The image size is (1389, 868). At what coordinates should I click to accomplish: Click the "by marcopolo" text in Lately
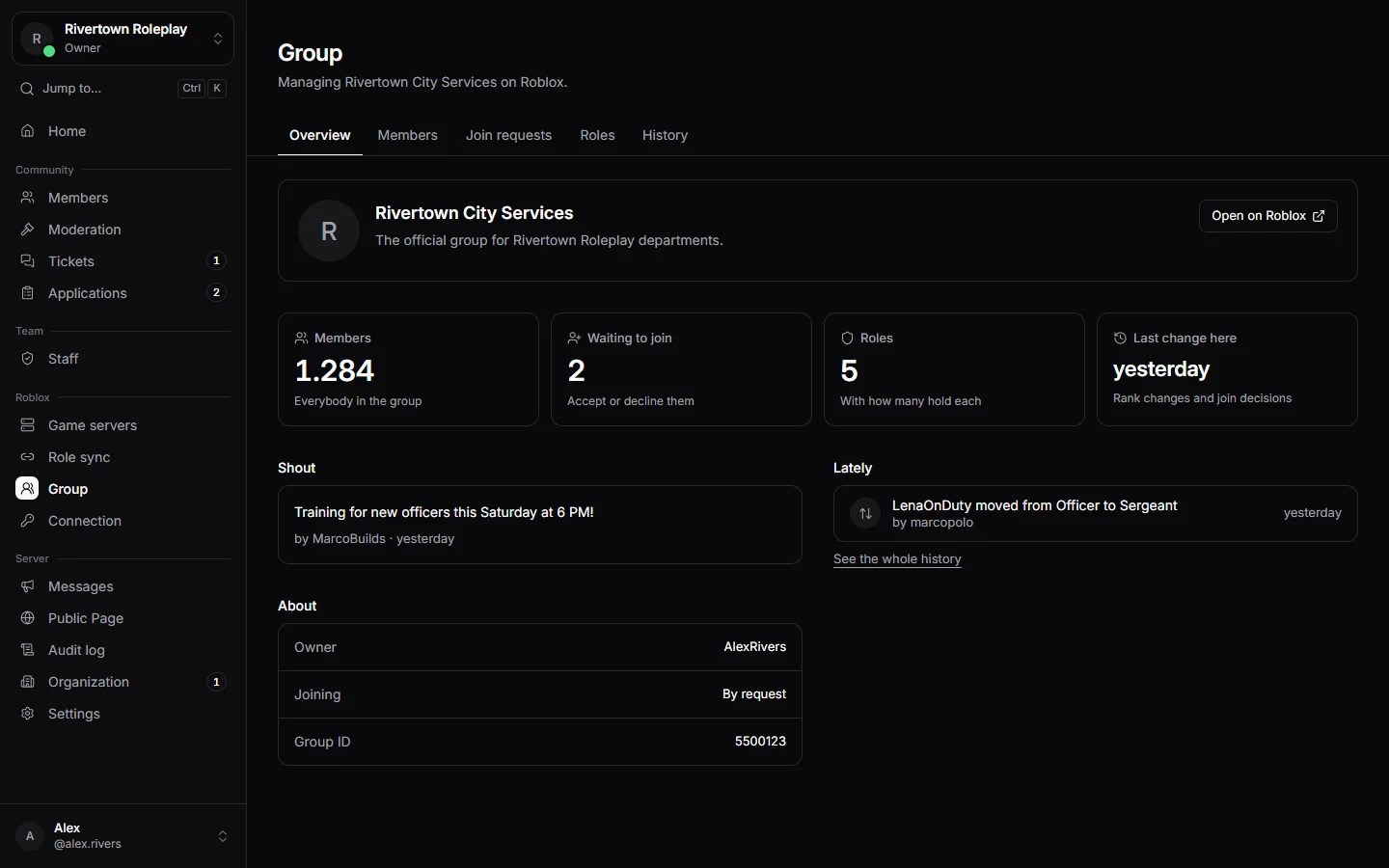click(933, 523)
